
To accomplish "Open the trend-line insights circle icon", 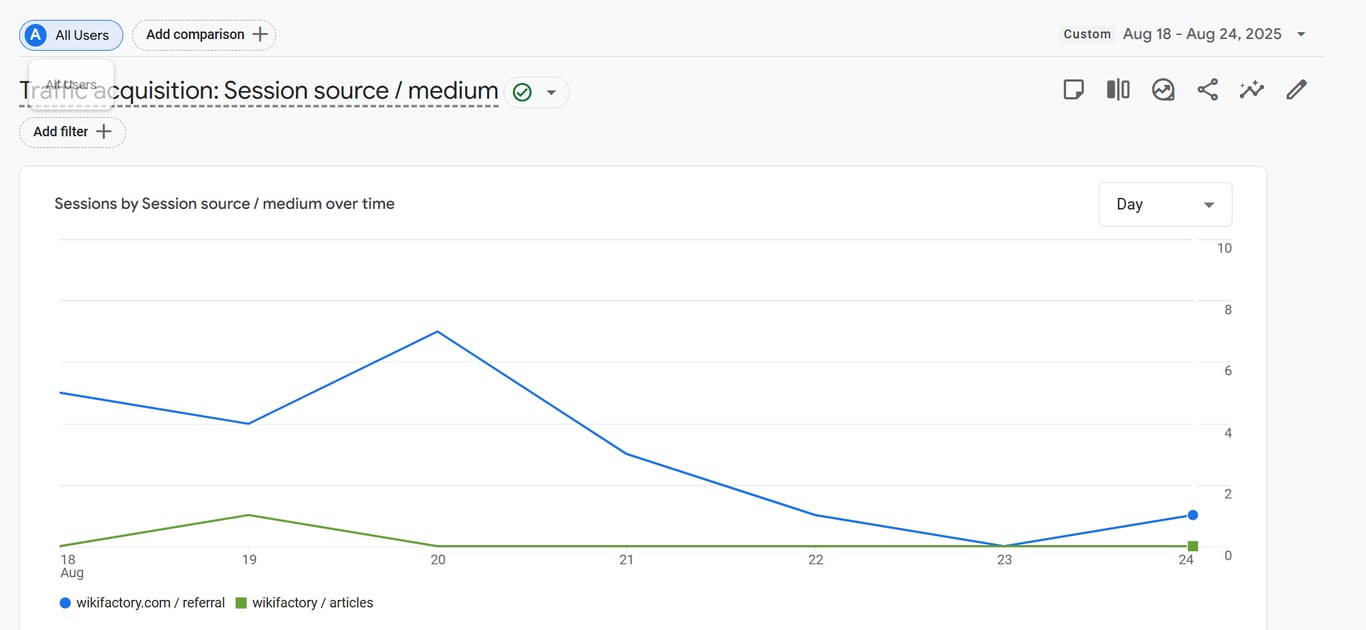I will click(x=1163, y=90).
